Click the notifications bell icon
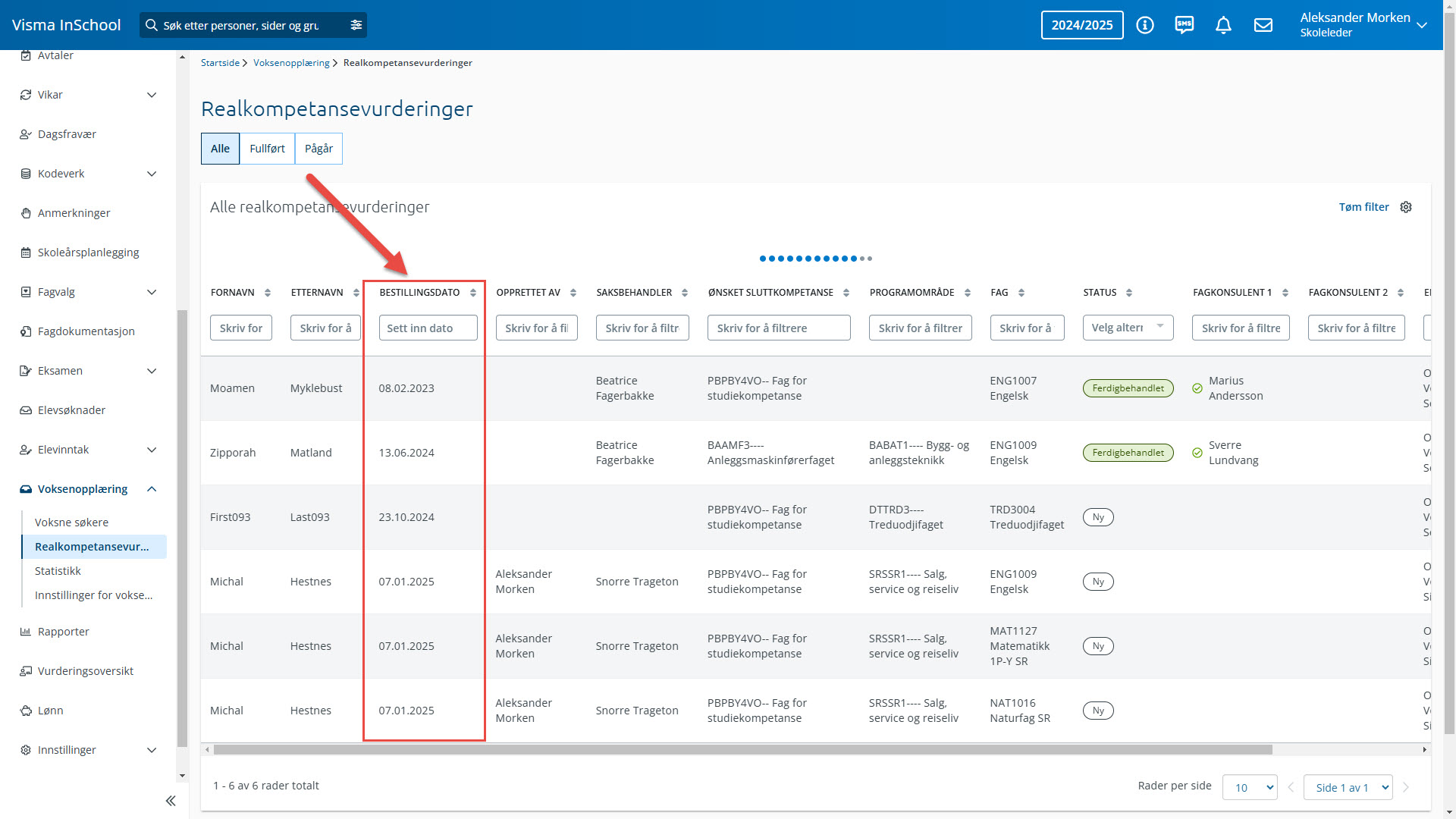The width and height of the screenshot is (1456, 819). 1223,25
